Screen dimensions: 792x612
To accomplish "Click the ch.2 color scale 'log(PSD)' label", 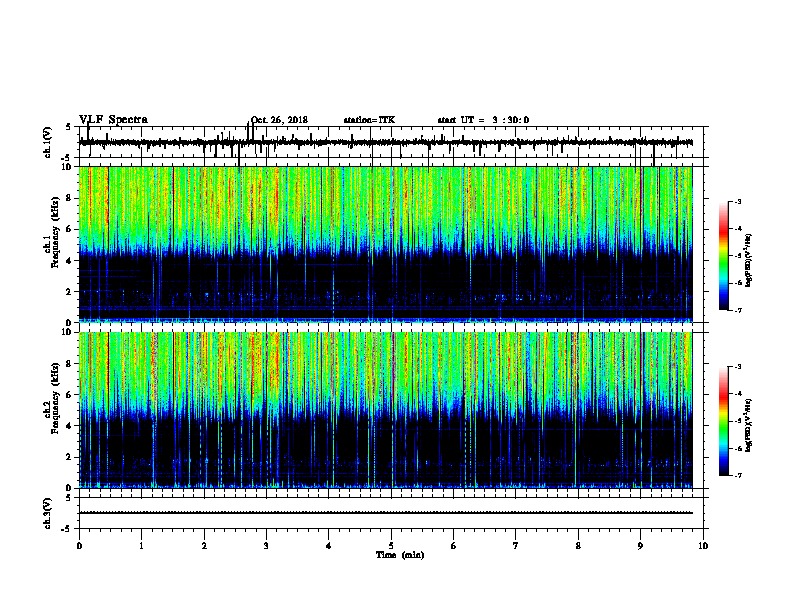I will [748, 426].
